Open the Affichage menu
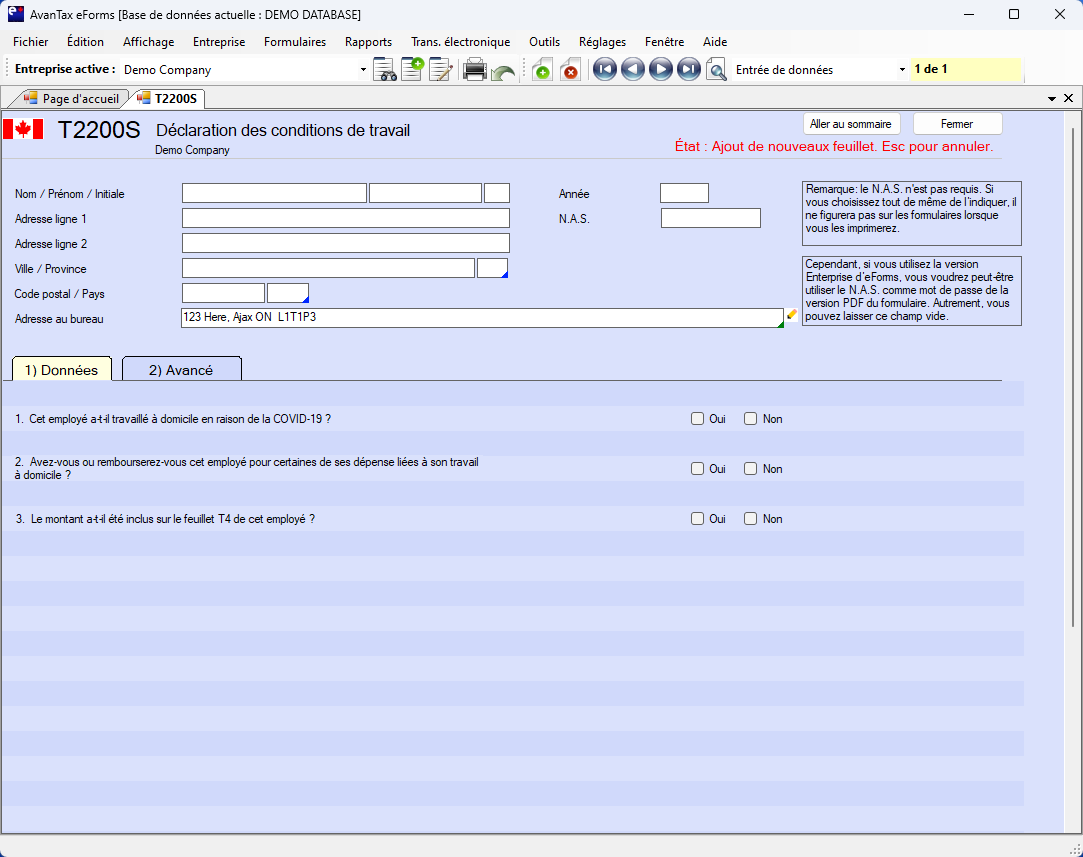This screenshot has height=857, width=1083. tap(148, 42)
